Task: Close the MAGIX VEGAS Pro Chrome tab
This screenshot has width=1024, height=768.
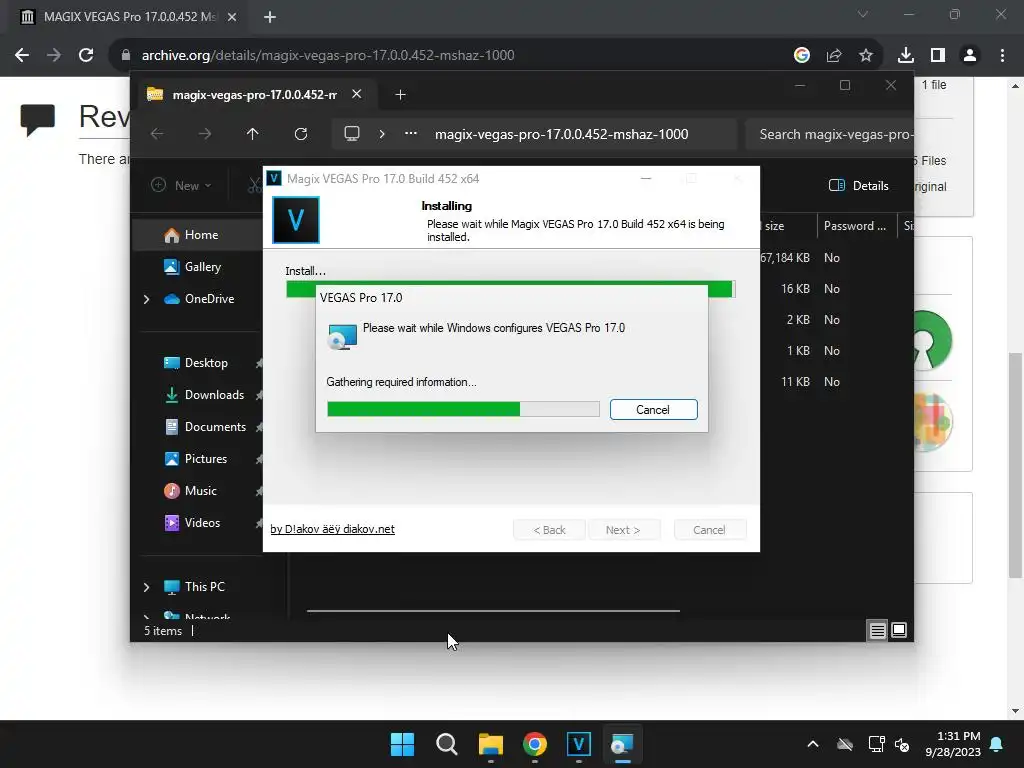Action: 232,17
